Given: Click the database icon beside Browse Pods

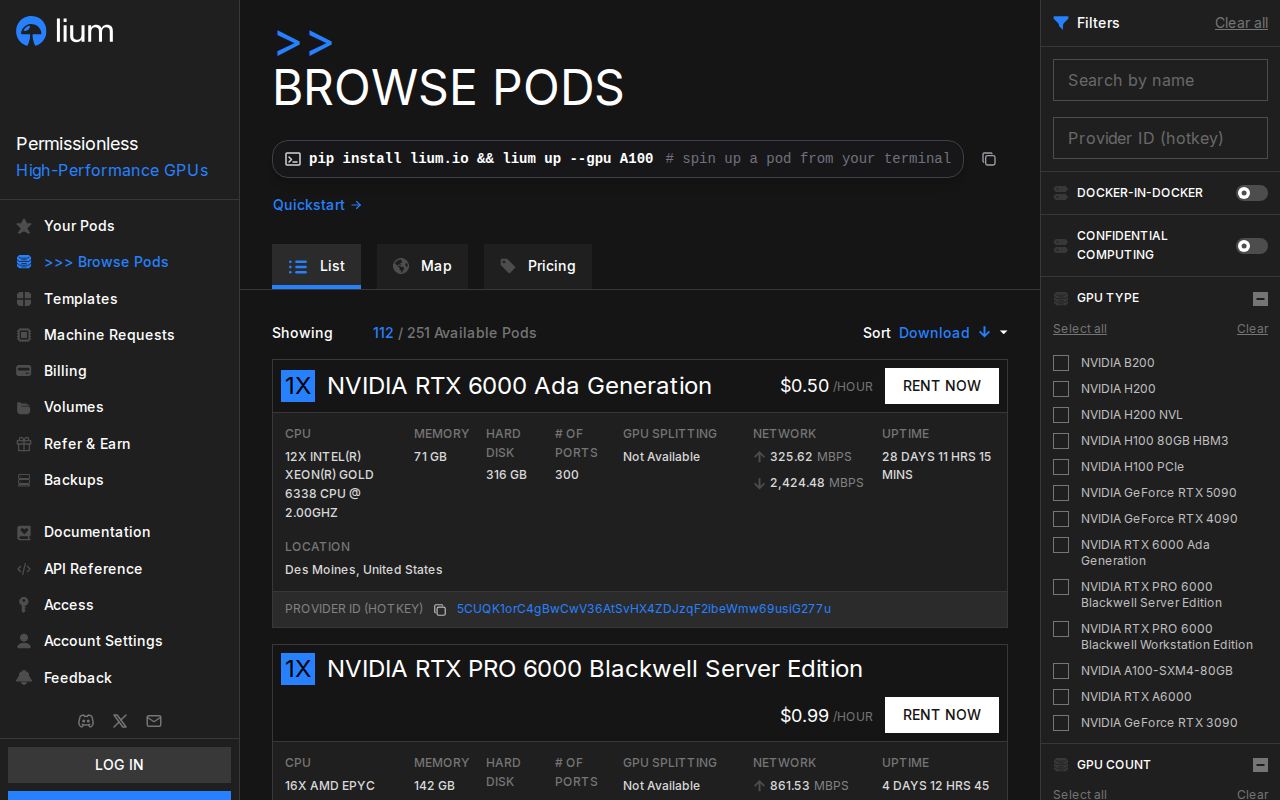Looking at the screenshot, I should 24,262.
